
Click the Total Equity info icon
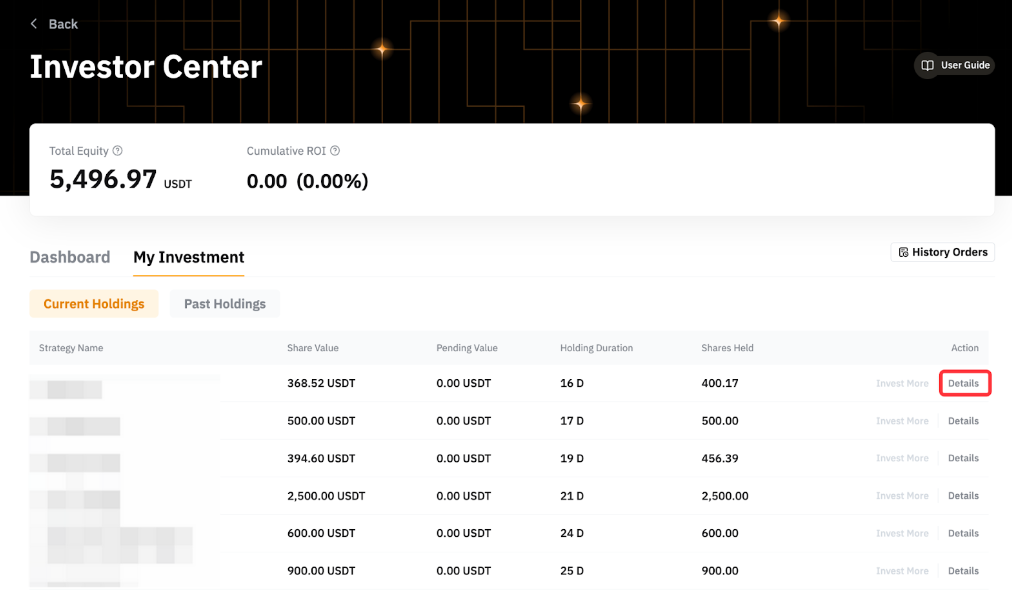point(118,151)
